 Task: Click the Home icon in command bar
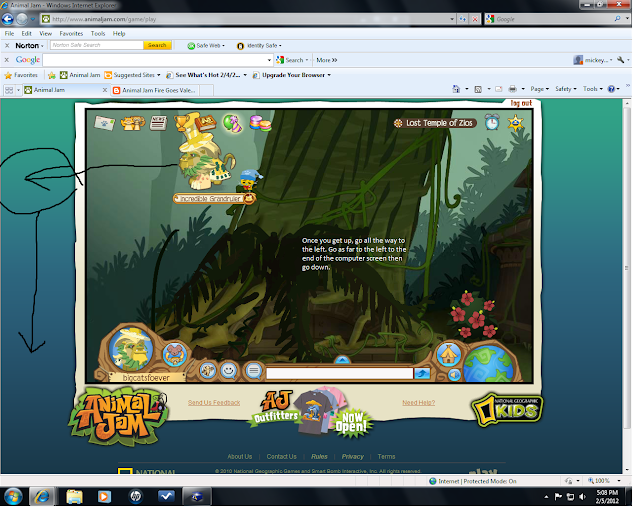pyautogui.click(x=456, y=89)
